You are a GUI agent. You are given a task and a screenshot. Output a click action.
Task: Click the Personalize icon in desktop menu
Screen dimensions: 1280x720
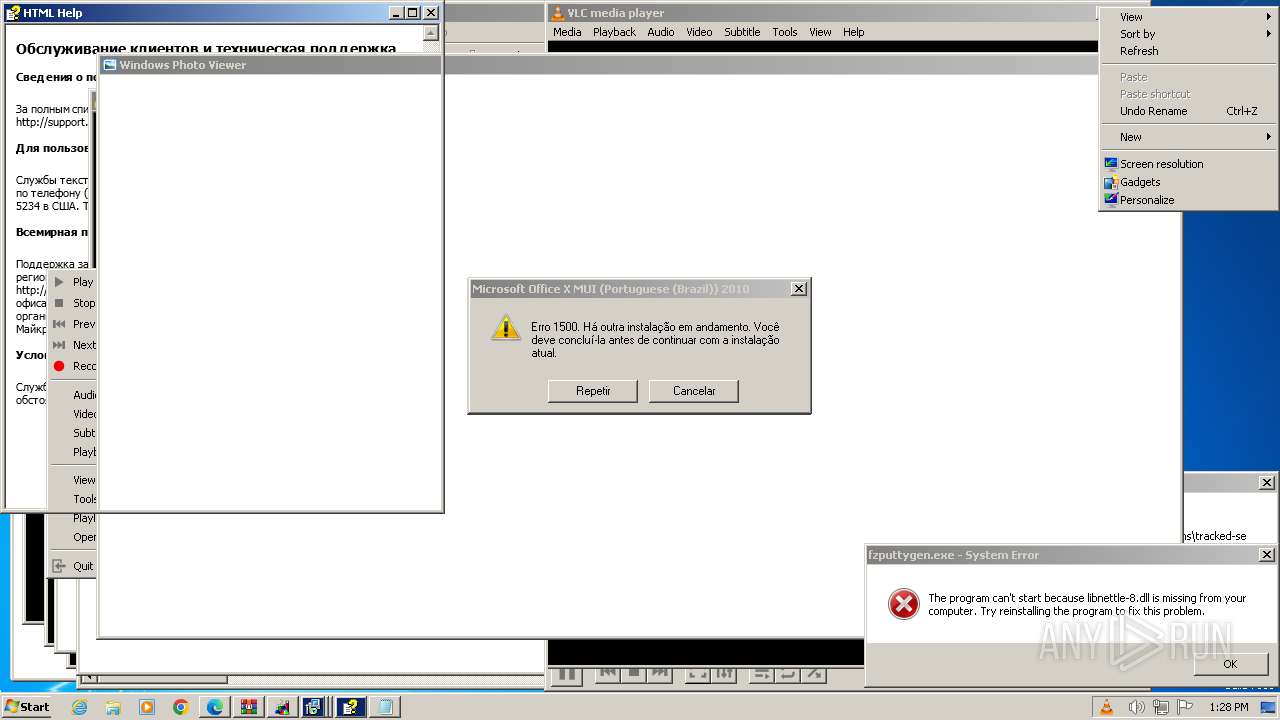(1110, 200)
